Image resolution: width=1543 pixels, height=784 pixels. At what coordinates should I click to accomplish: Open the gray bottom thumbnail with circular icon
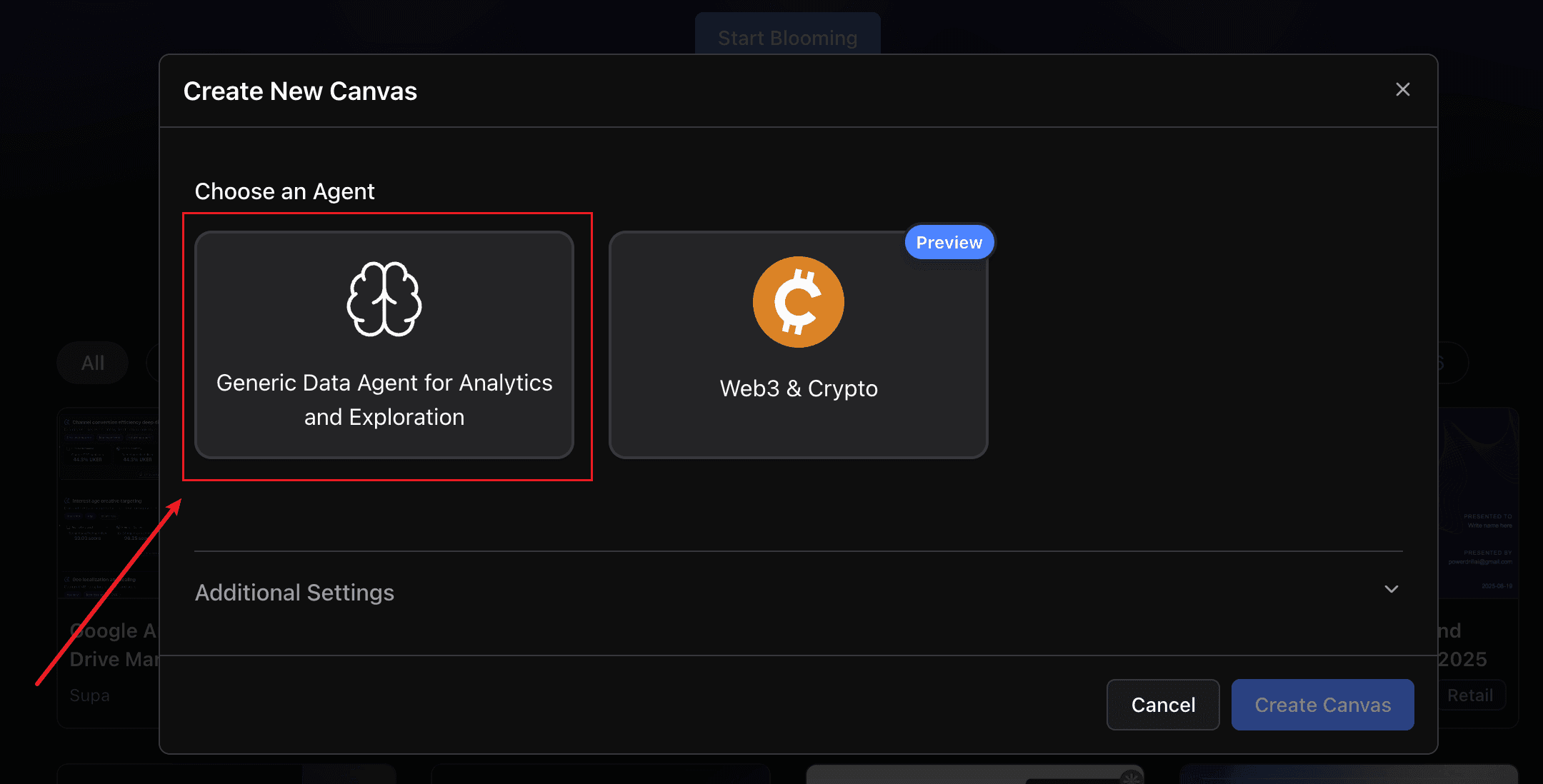[x=975, y=775]
